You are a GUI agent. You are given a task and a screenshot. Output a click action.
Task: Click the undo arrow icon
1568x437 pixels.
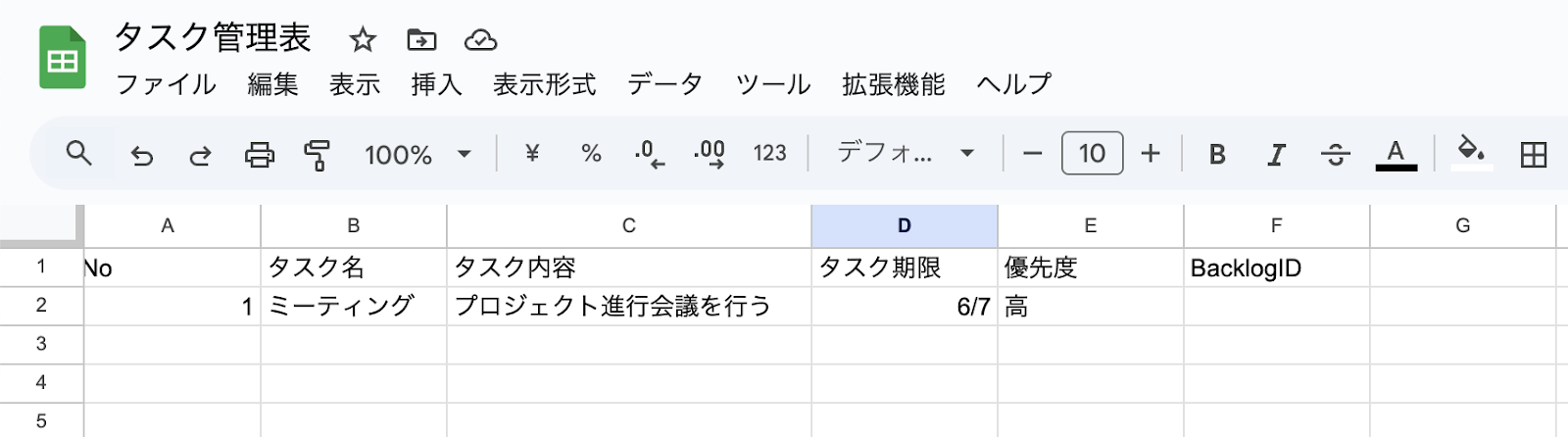[142, 155]
